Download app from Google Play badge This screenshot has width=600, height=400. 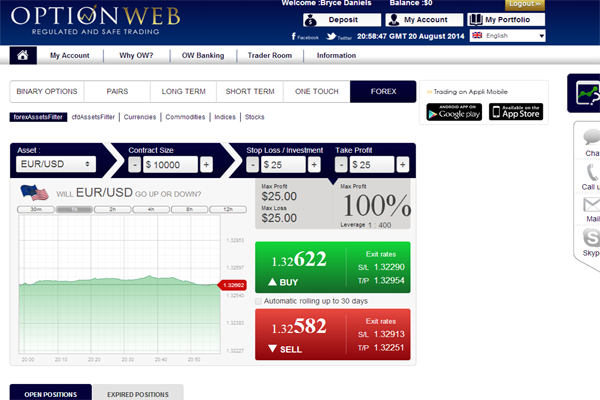pyautogui.click(x=454, y=112)
